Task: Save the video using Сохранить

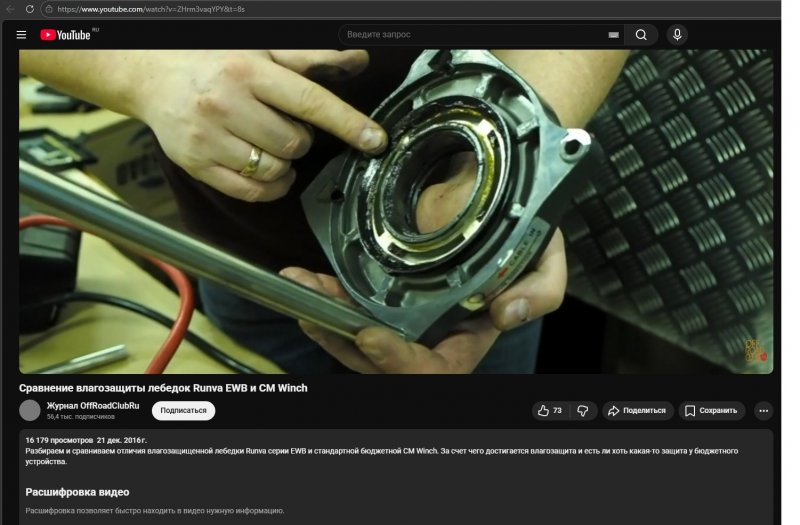Action: (x=711, y=410)
